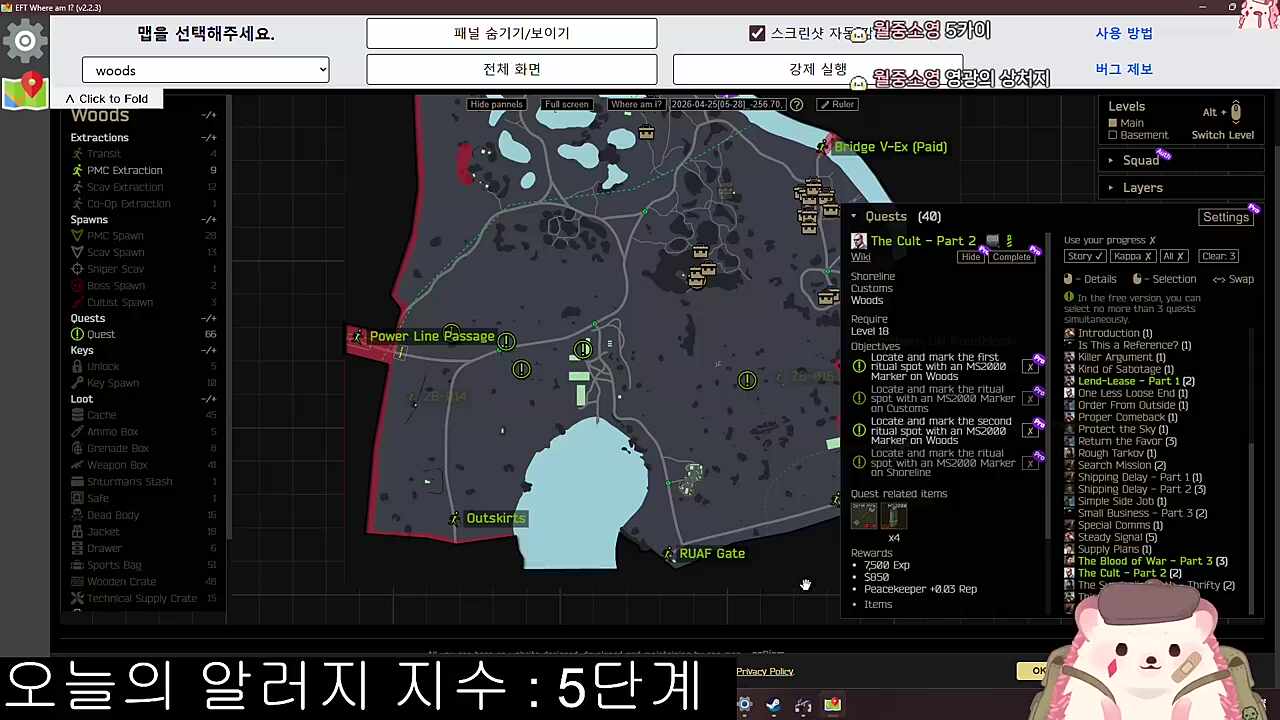Click the Hide quest button
The height and width of the screenshot is (720, 1280).
pyautogui.click(x=971, y=257)
